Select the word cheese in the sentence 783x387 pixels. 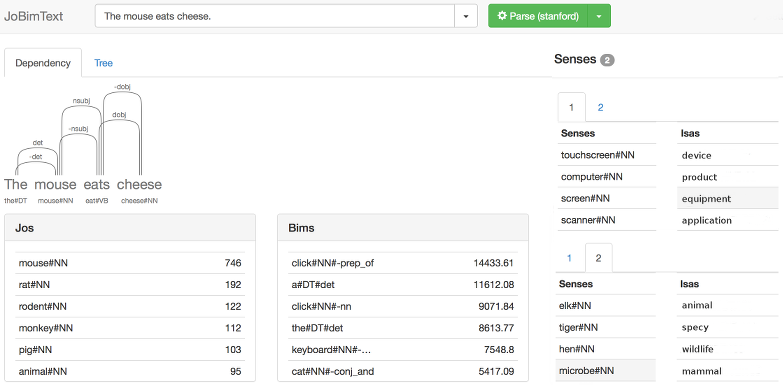139,184
